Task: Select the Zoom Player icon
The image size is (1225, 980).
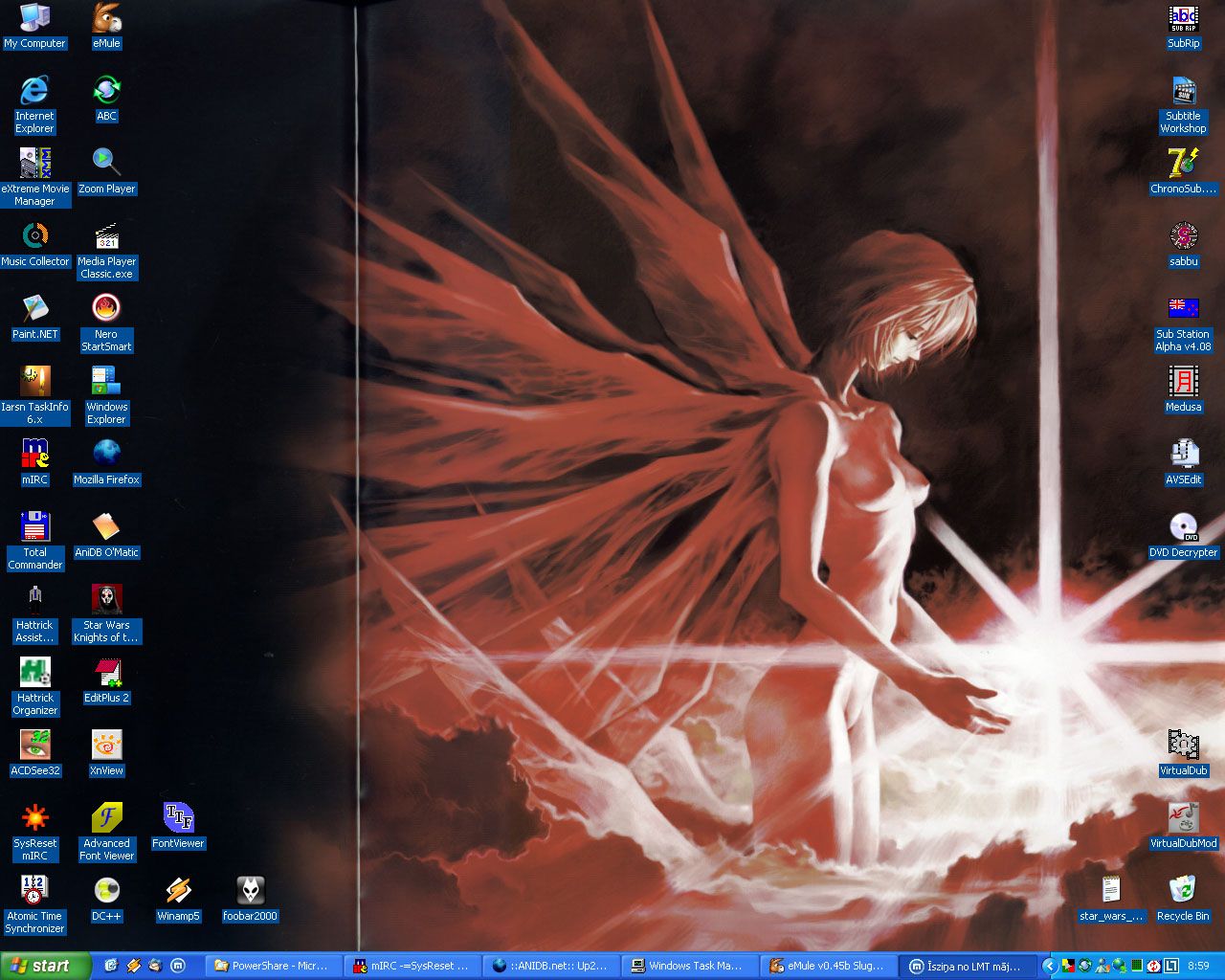Action: pos(106,171)
